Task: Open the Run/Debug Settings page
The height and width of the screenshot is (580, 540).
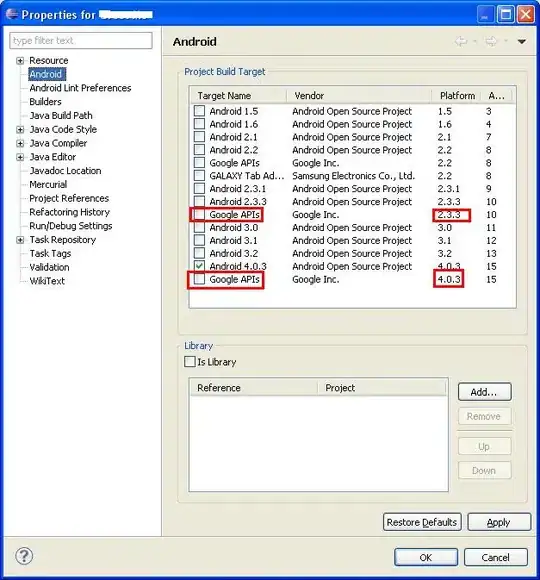Action: coord(71,226)
